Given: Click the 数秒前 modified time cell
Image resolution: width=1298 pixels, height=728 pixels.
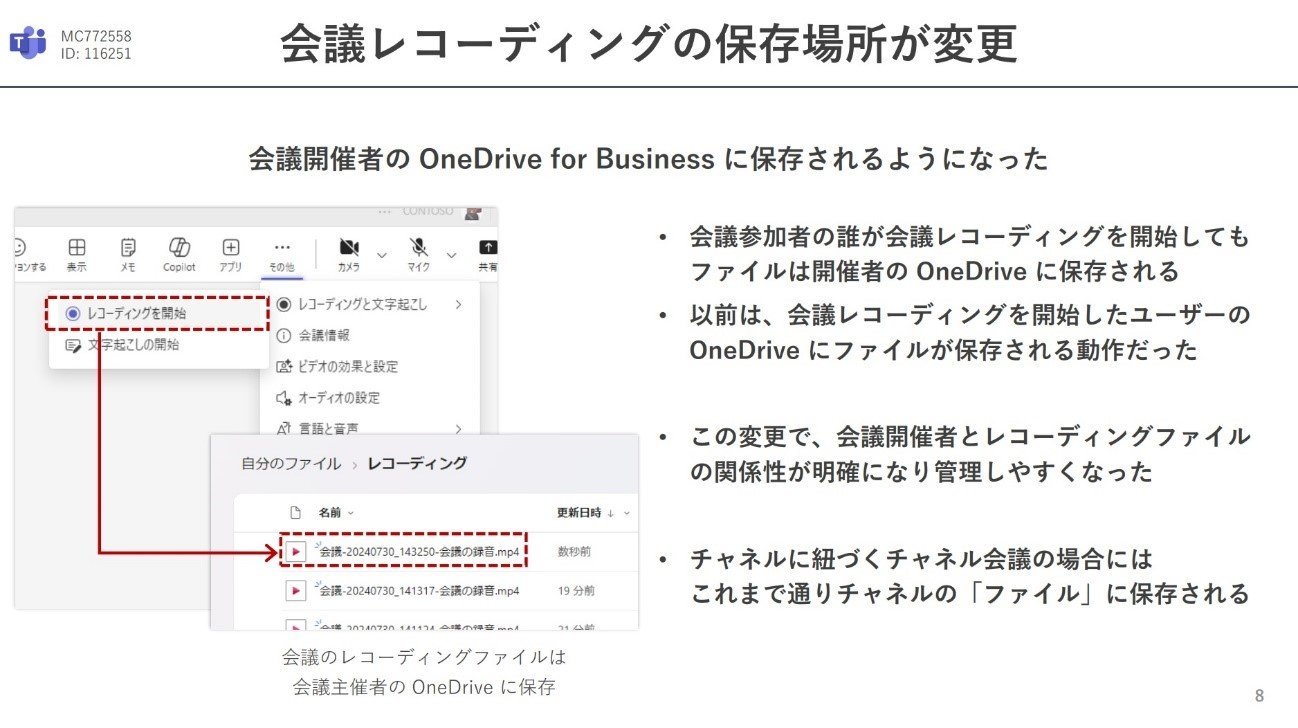Looking at the screenshot, I should 575,551.
